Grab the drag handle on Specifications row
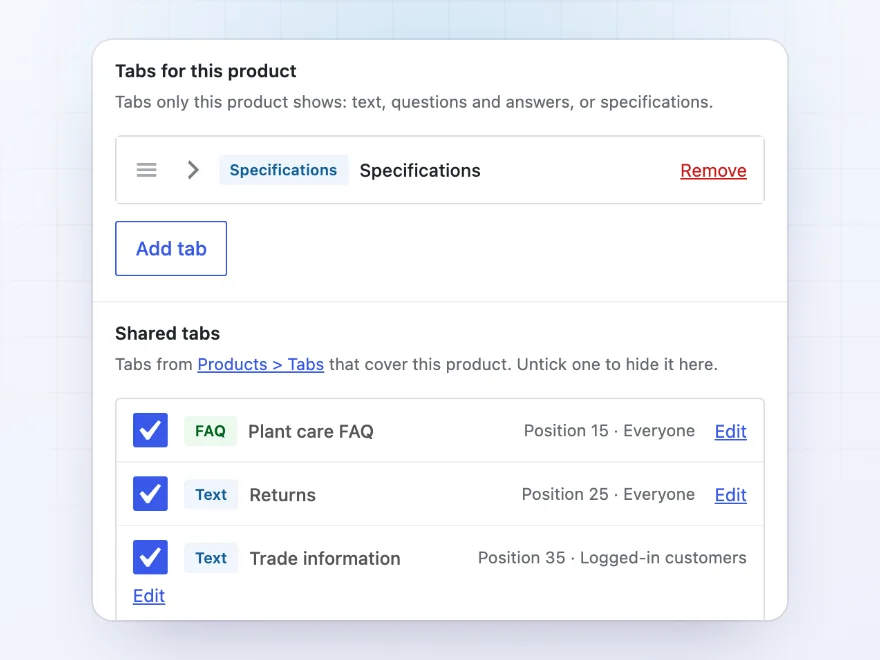Screen dimensions: 880x660 point(146,169)
